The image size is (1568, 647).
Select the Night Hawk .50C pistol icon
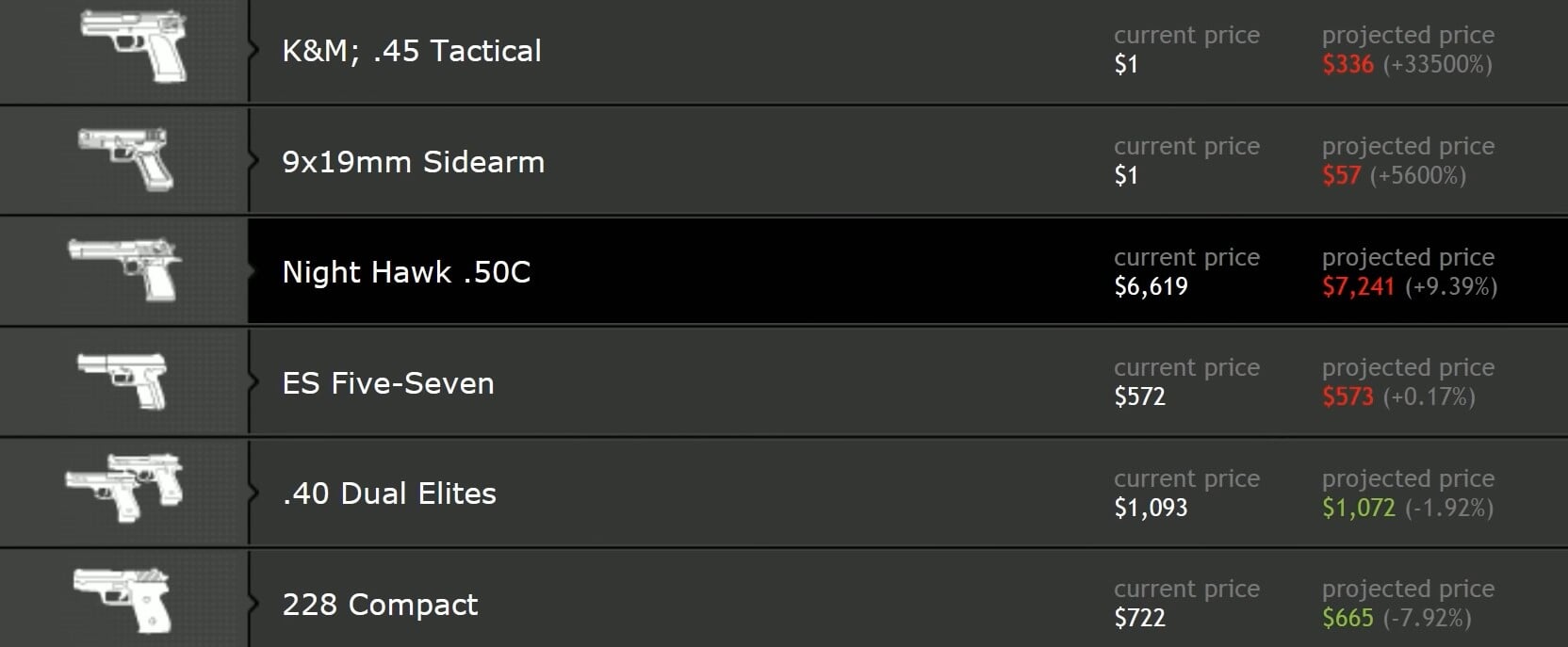click(124, 269)
